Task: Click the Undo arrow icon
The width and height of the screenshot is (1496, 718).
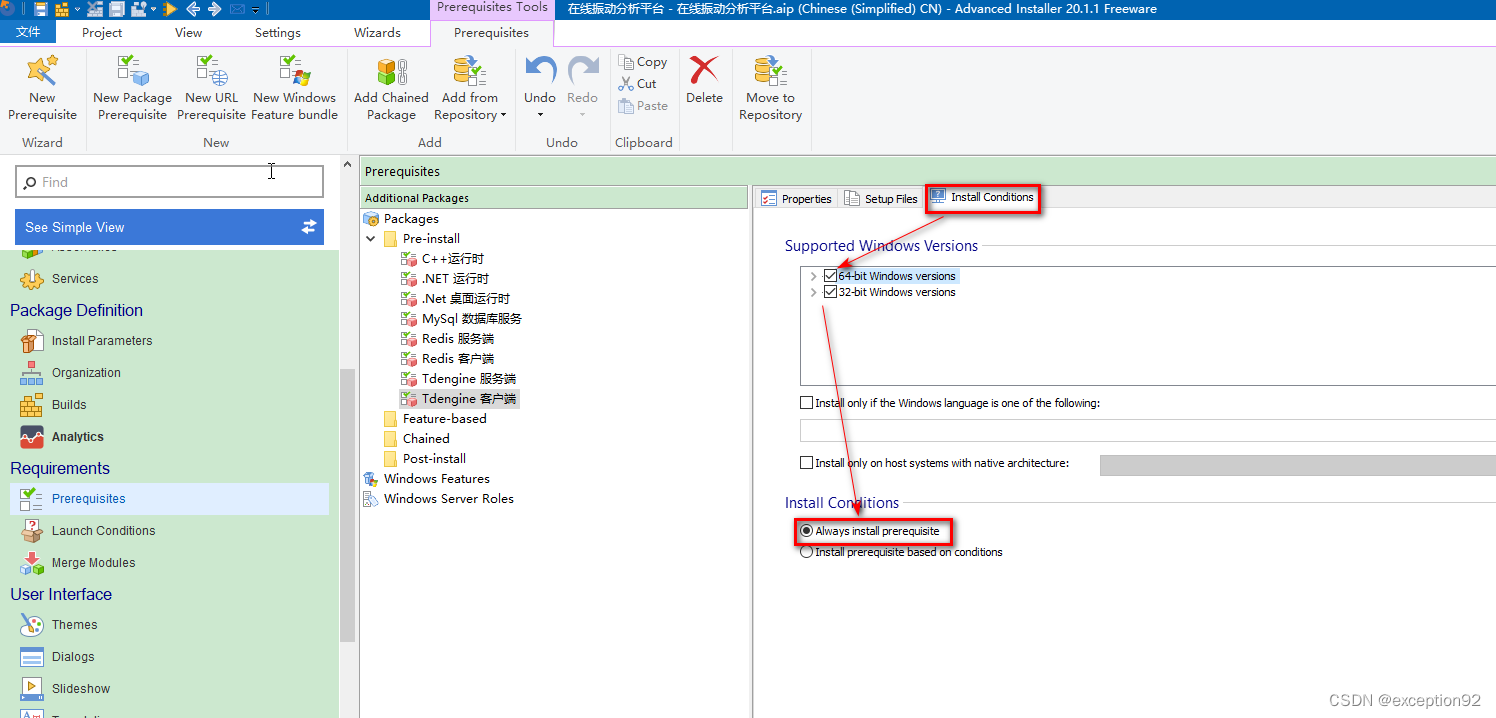Action: pyautogui.click(x=540, y=70)
